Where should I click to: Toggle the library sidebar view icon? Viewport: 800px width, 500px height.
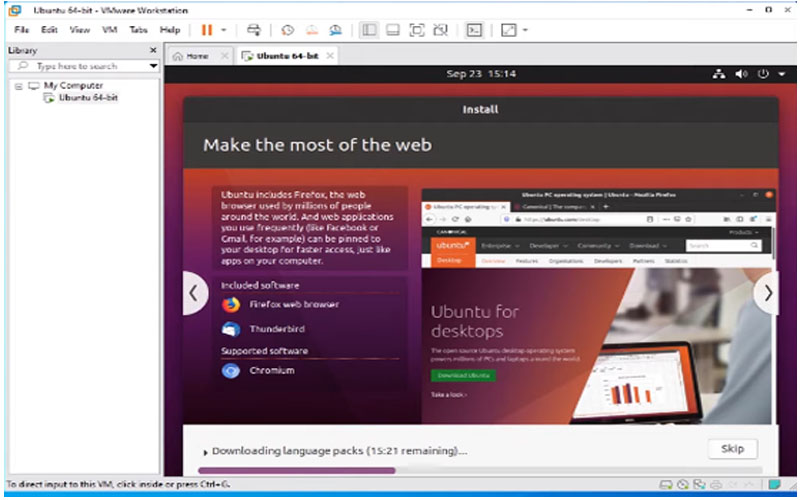[368, 30]
